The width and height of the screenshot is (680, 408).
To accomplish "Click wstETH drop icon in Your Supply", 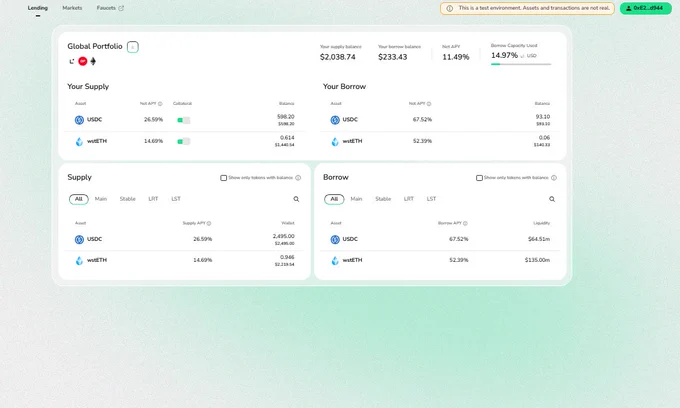I will (x=79, y=141).
